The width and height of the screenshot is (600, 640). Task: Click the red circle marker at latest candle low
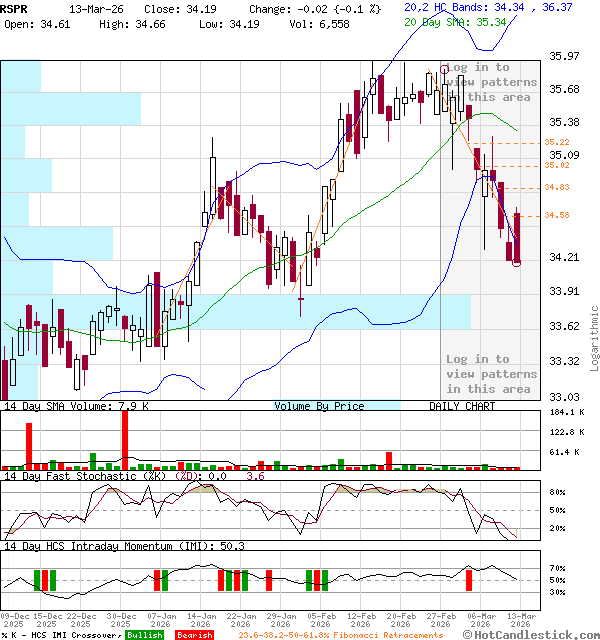coord(516,263)
